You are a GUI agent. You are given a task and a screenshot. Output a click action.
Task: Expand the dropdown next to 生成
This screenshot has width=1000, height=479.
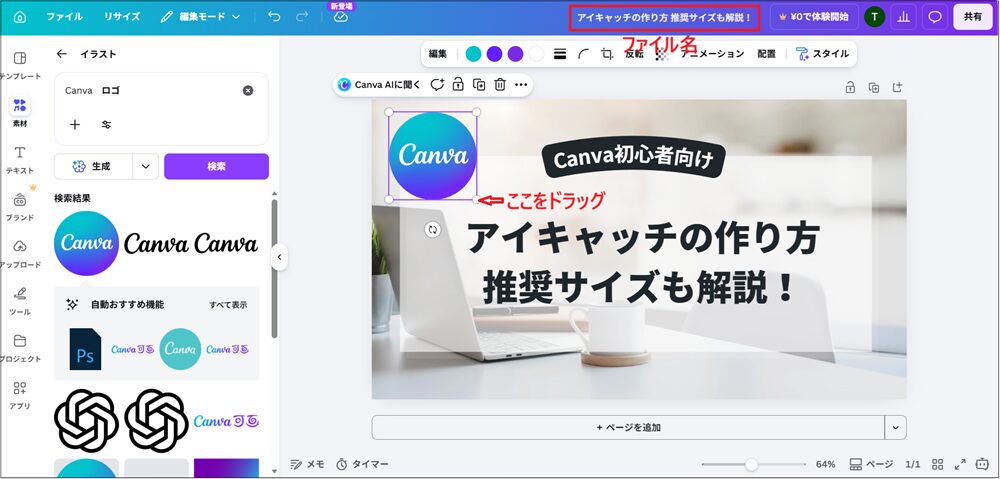tap(146, 166)
